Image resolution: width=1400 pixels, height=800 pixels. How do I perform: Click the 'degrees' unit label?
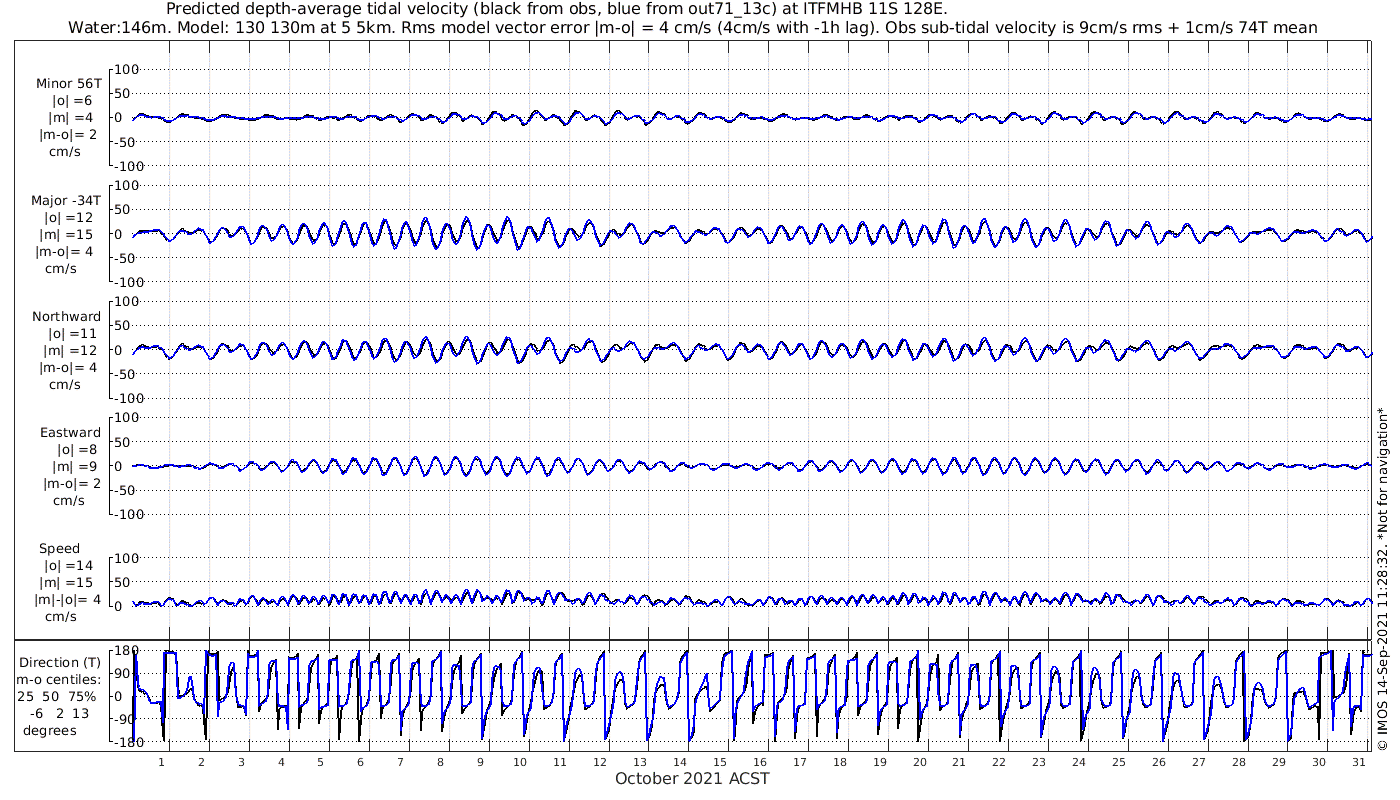tap(50, 730)
